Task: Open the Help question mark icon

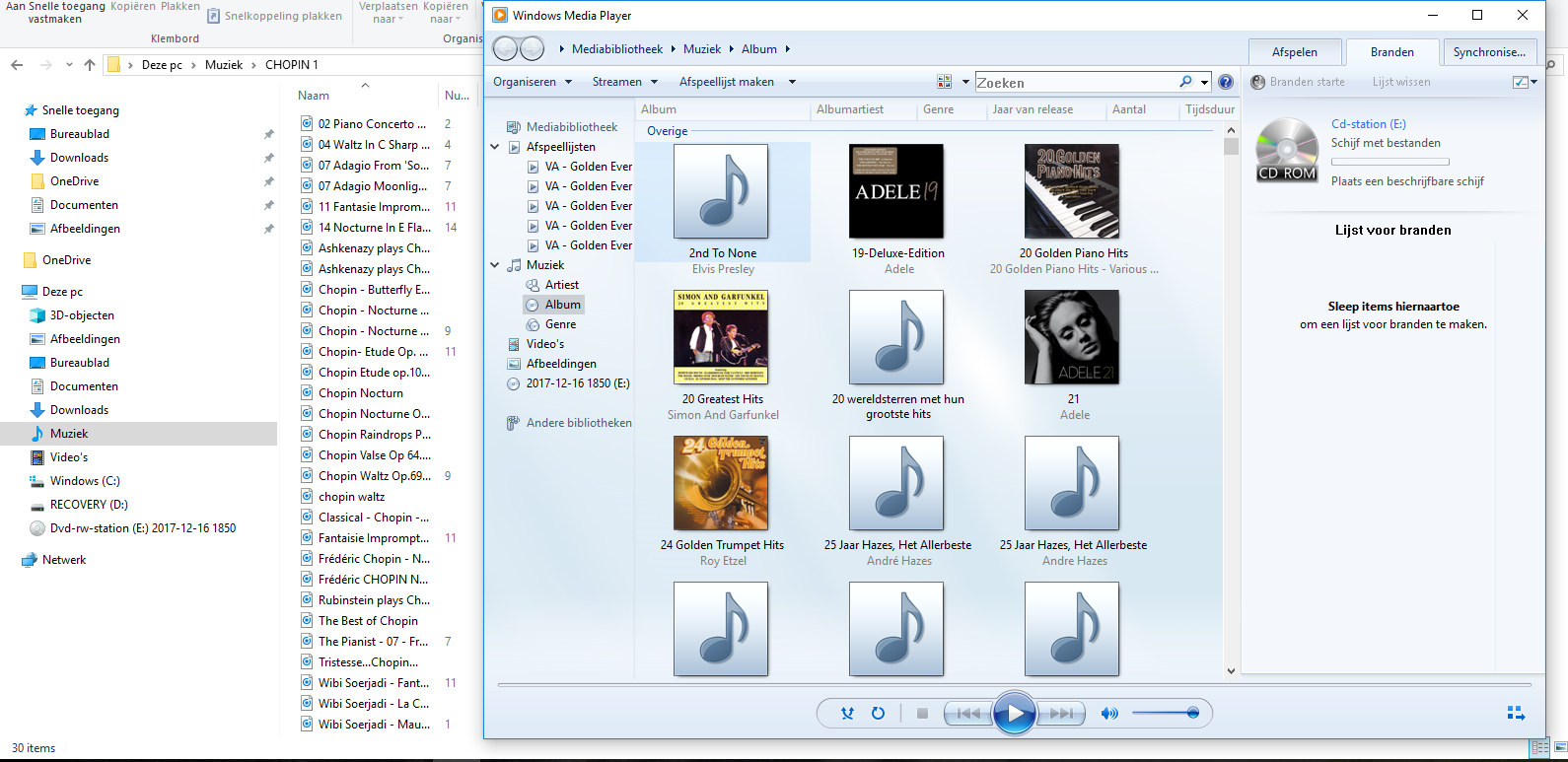Action: tap(1226, 82)
